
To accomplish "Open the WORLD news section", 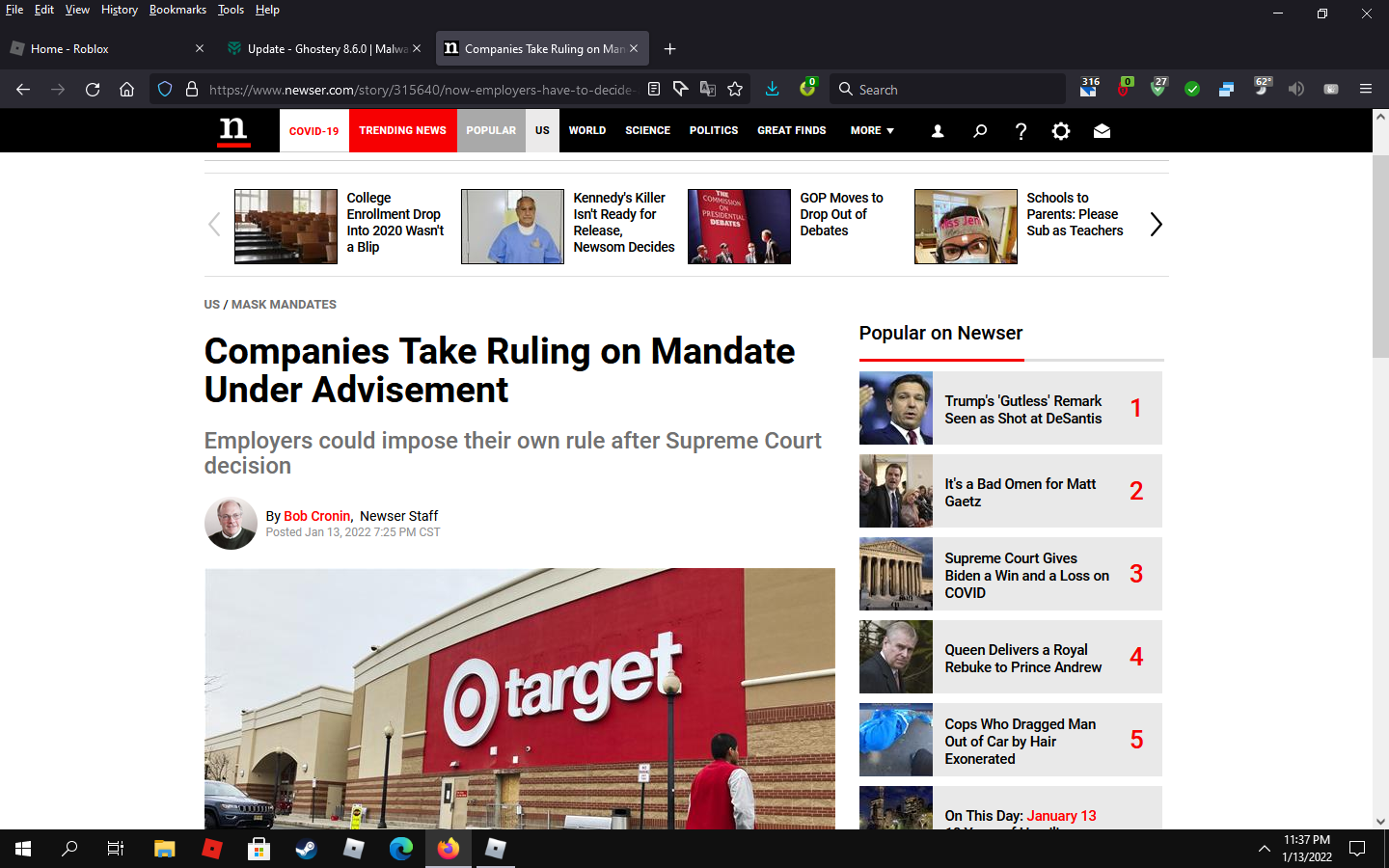I will [x=587, y=131].
